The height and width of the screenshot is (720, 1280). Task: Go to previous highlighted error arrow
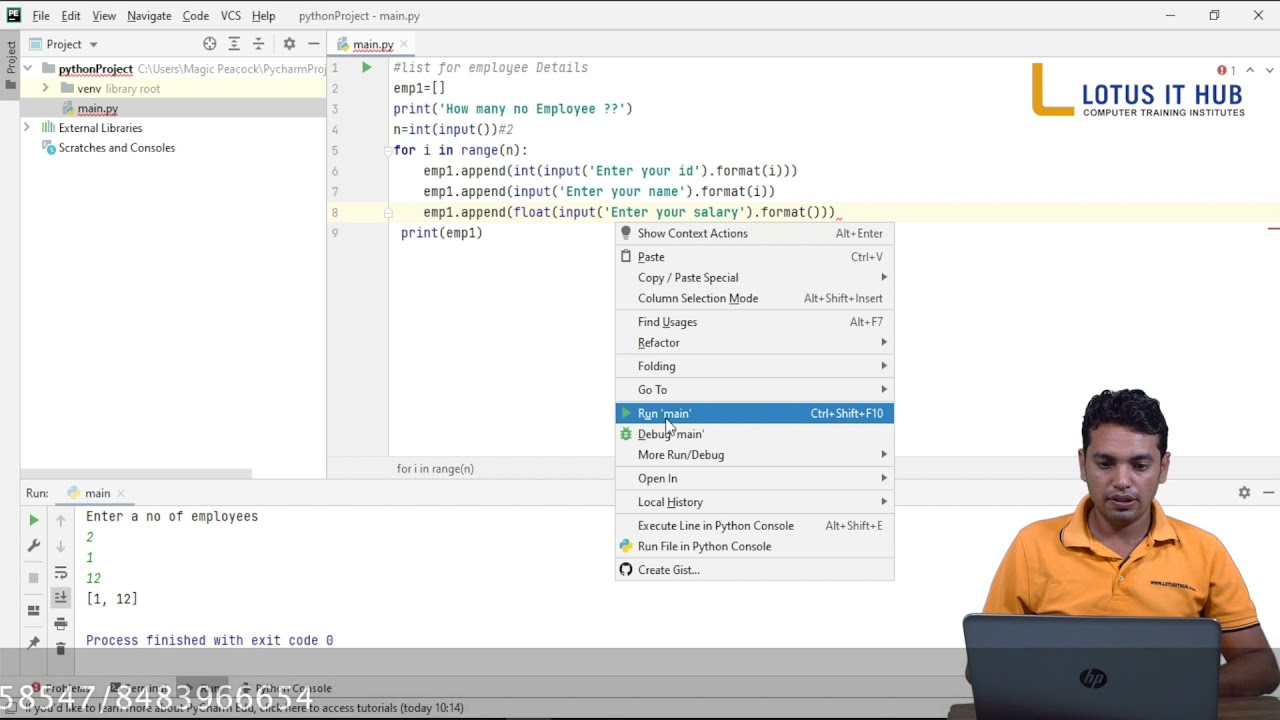(1249, 70)
